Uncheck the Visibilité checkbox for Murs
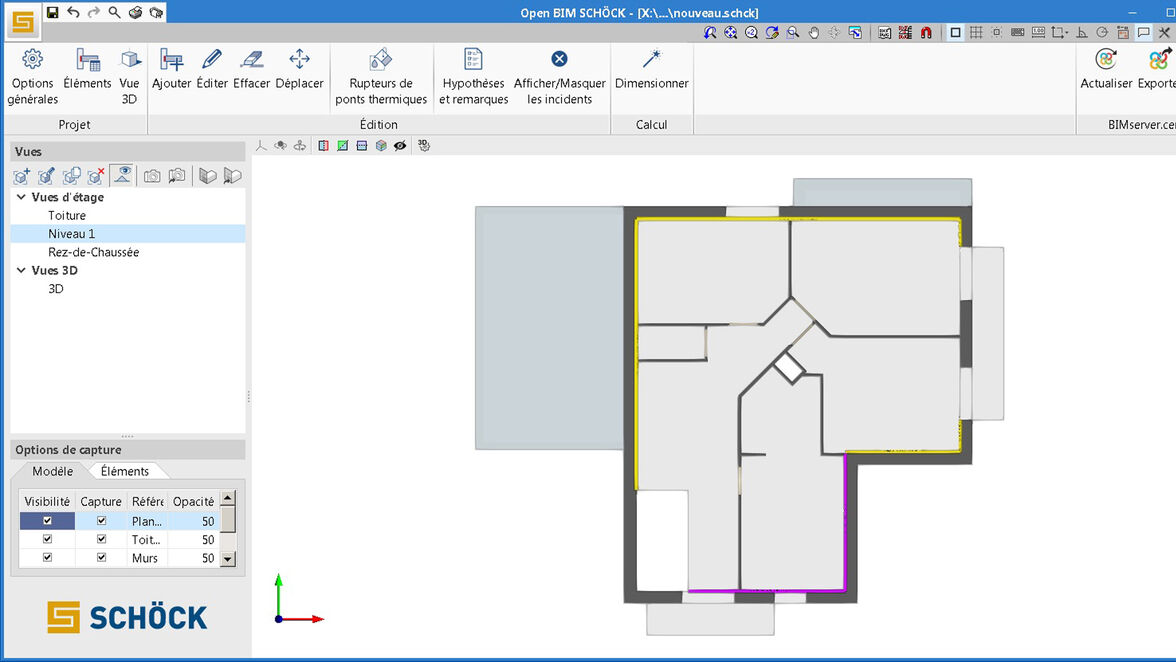Viewport: 1176px width, 662px height. click(x=46, y=557)
